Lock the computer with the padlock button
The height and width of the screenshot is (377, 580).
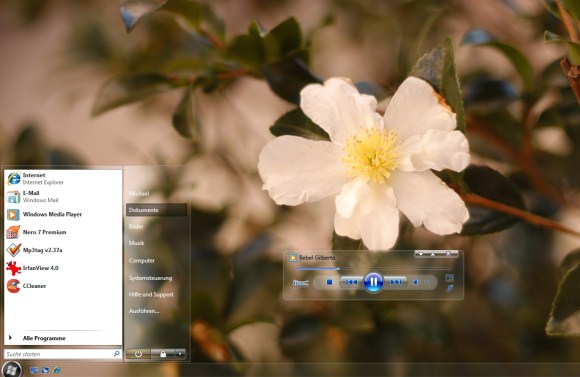tap(163, 354)
